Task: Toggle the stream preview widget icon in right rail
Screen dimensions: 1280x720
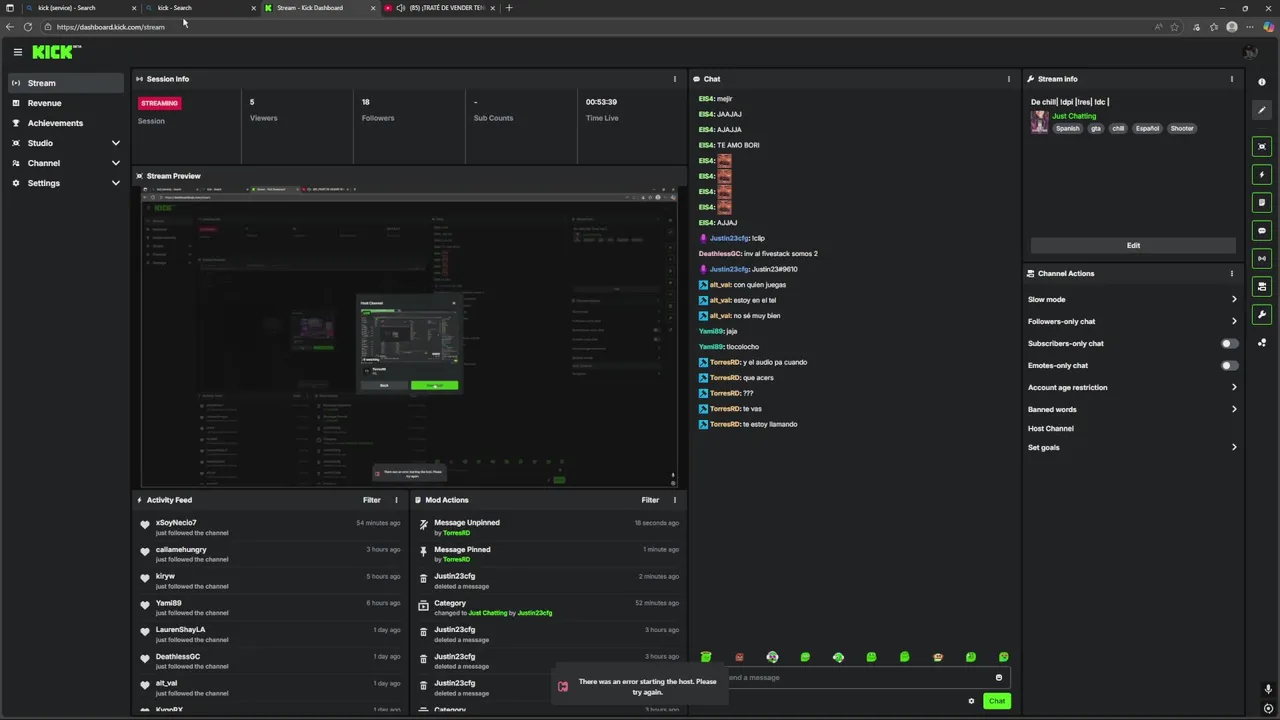Action: tap(1262, 147)
